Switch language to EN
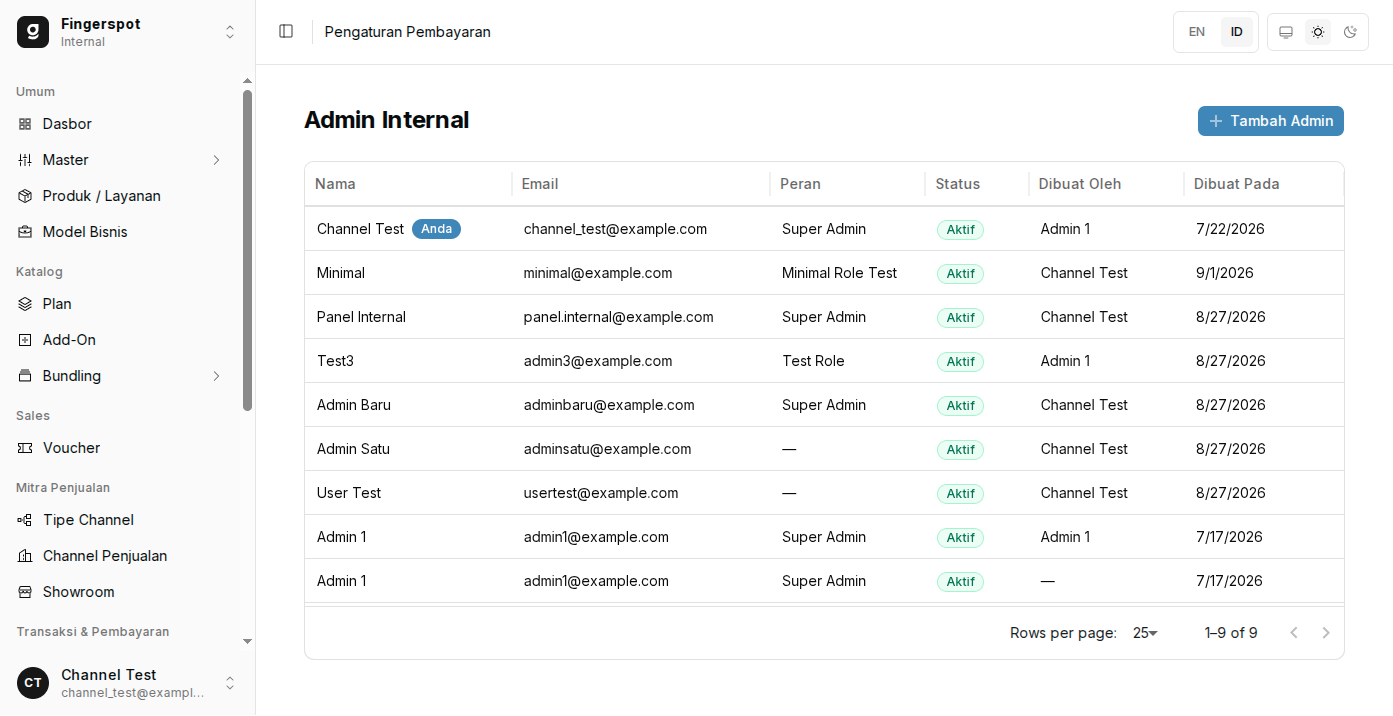 pyautogui.click(x=1196, y=32)
